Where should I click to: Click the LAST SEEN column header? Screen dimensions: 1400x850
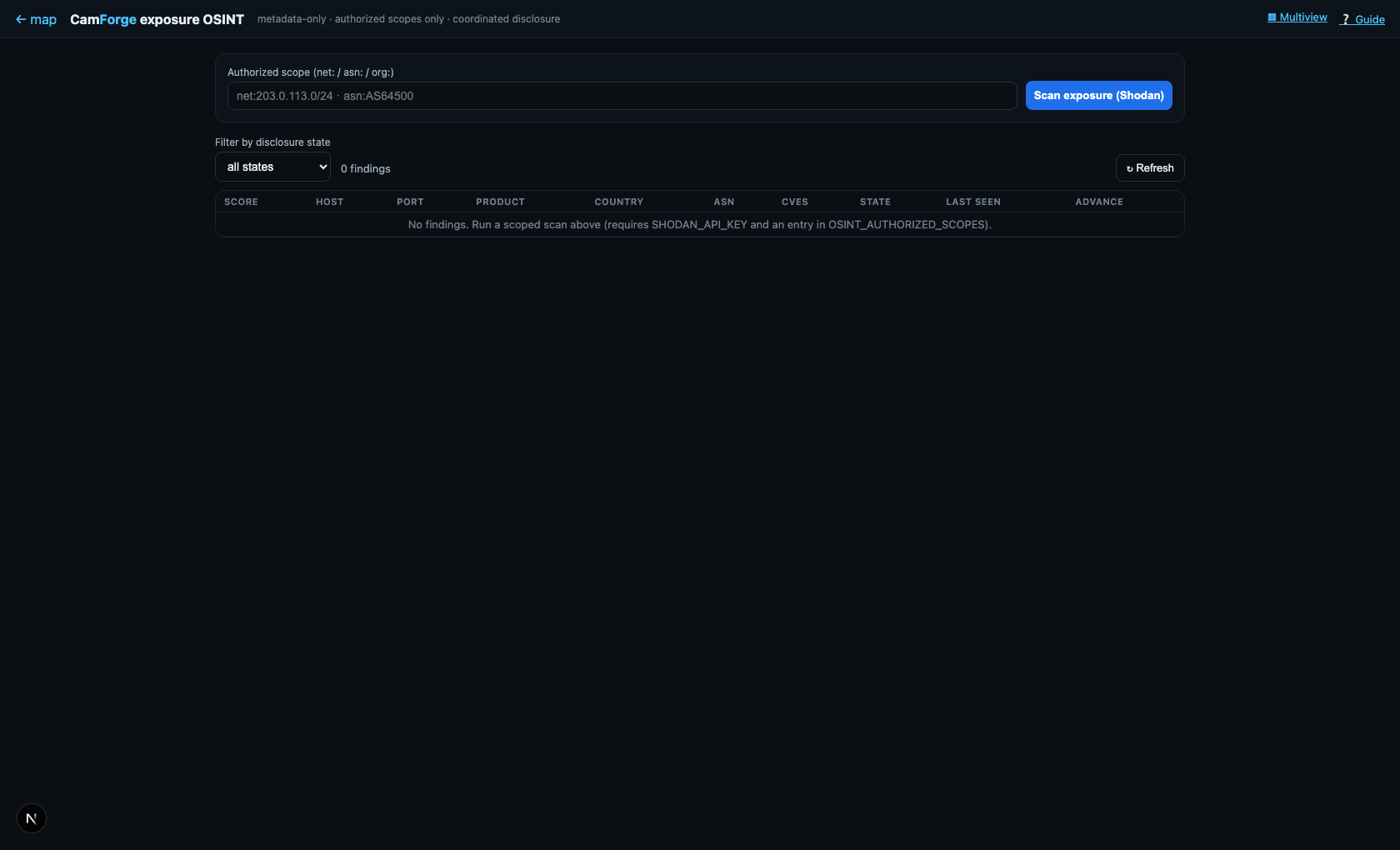pyautogui.click(x=973, y=202)
